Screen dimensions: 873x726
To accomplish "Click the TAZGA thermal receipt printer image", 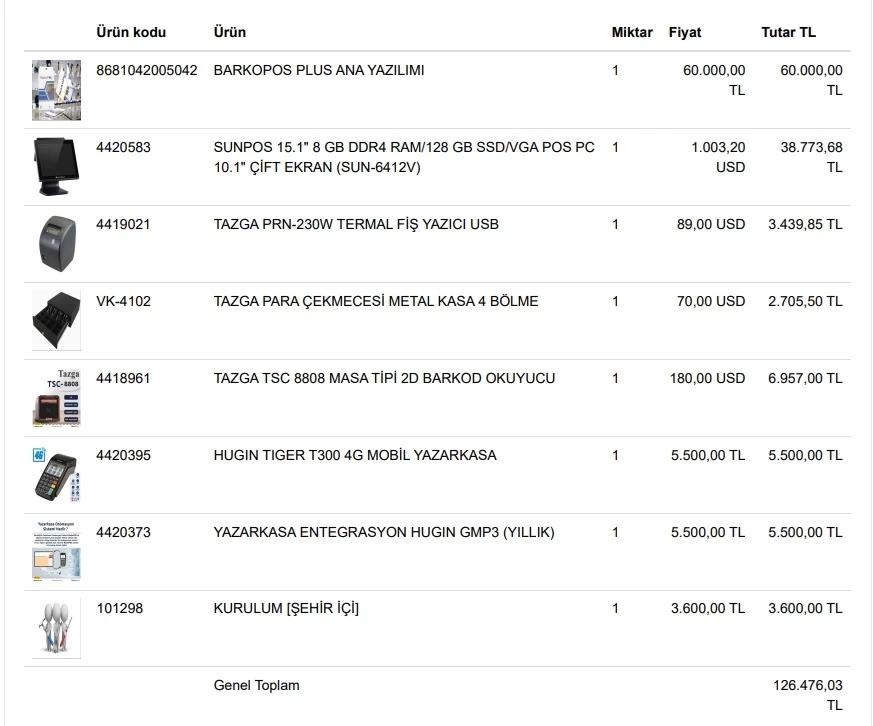I will pyautogui.click(x=56, y=243).
